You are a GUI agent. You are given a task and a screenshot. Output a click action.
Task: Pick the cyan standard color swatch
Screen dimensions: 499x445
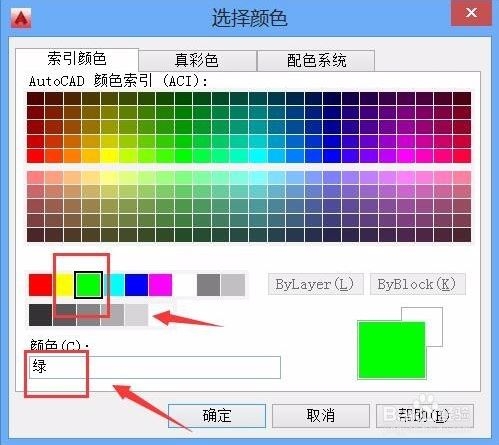(113, 285)
